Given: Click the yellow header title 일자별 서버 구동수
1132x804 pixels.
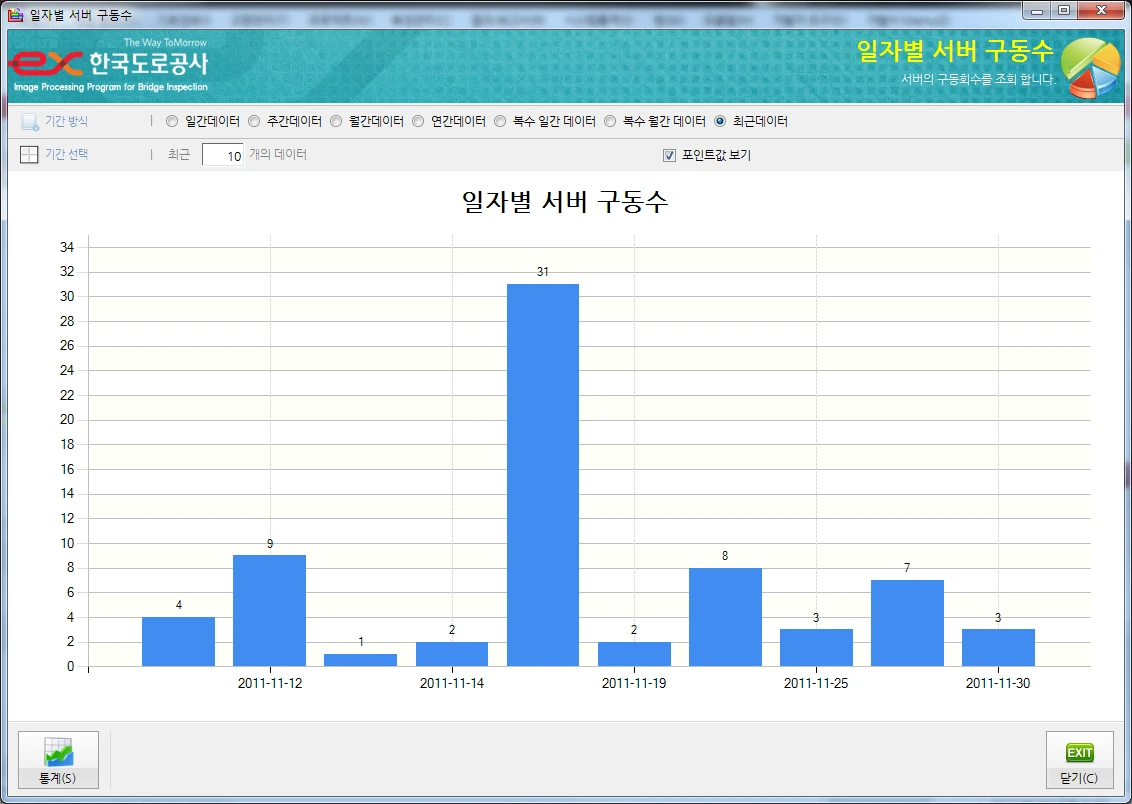Looking at the screenshot, I should 955,51.
